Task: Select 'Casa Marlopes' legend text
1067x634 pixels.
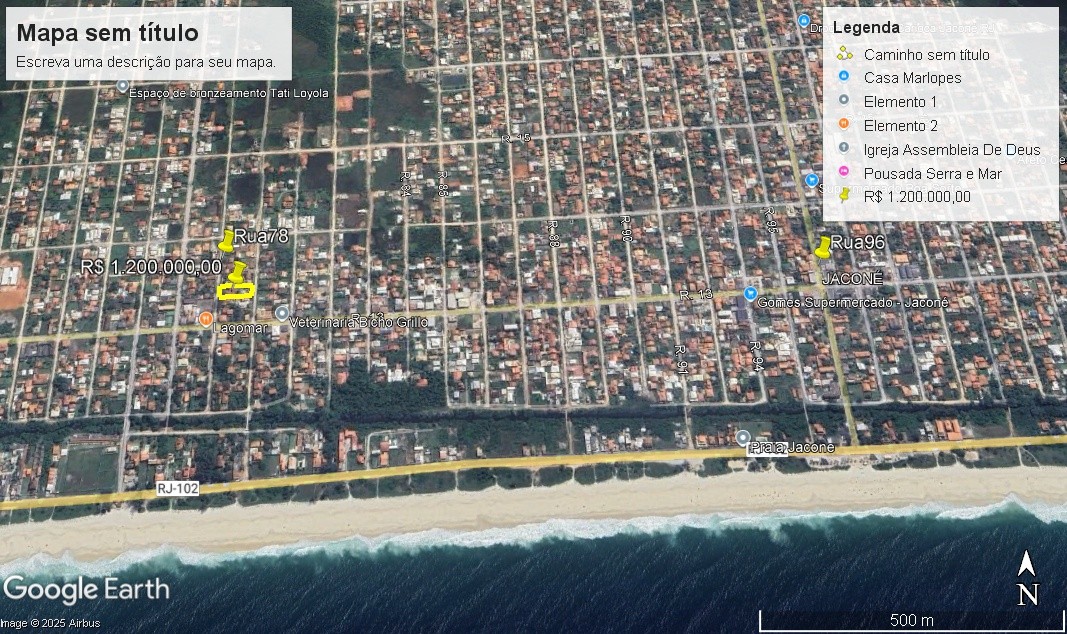Action: pyautogui.click(x=913, y=78)
